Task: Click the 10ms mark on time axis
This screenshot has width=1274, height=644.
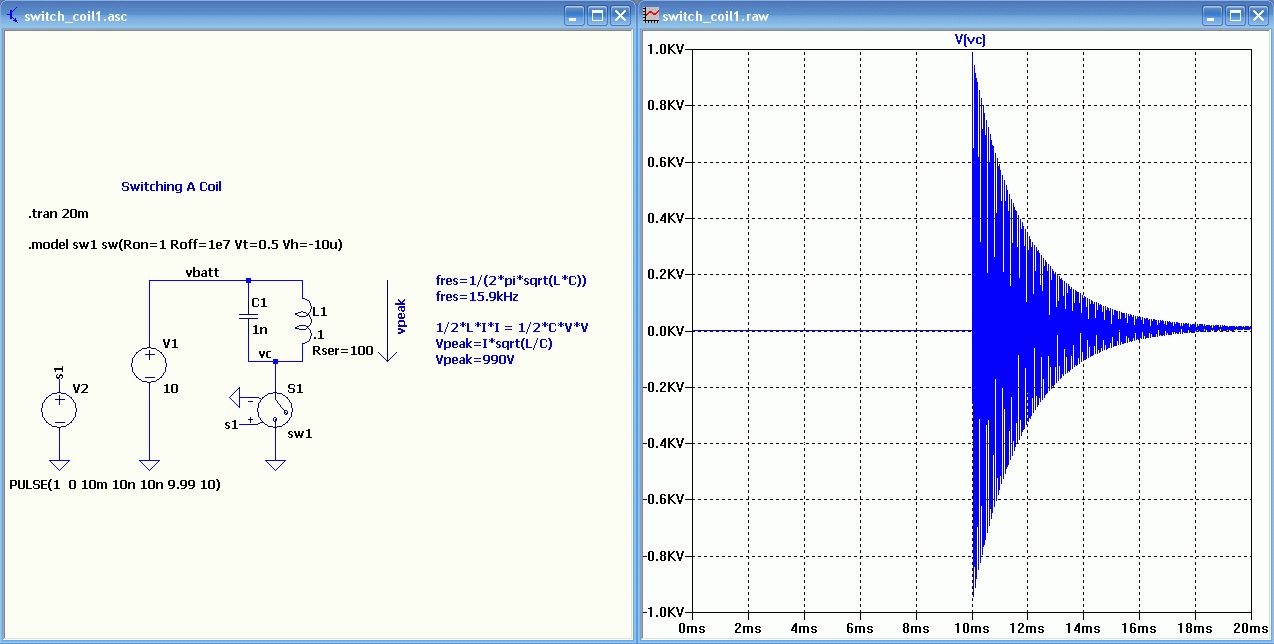Action: point(972,628)
